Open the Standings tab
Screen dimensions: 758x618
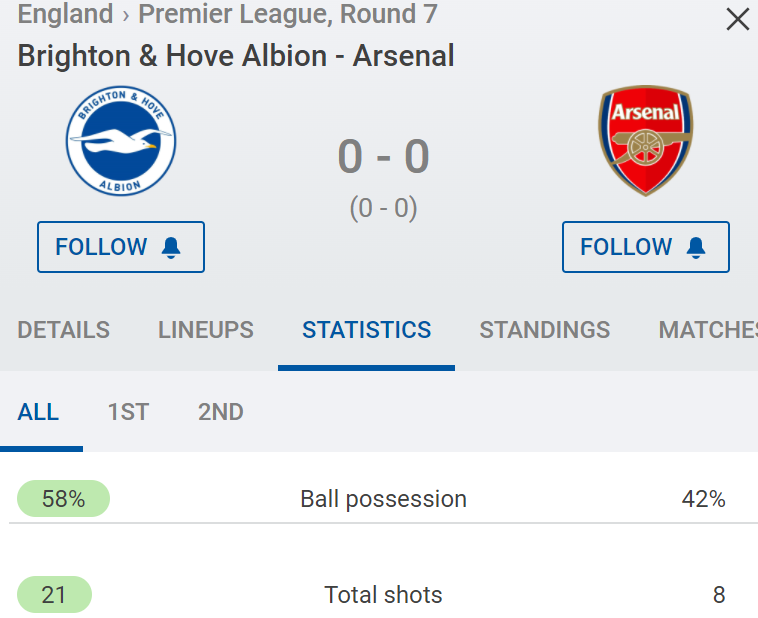545,330
